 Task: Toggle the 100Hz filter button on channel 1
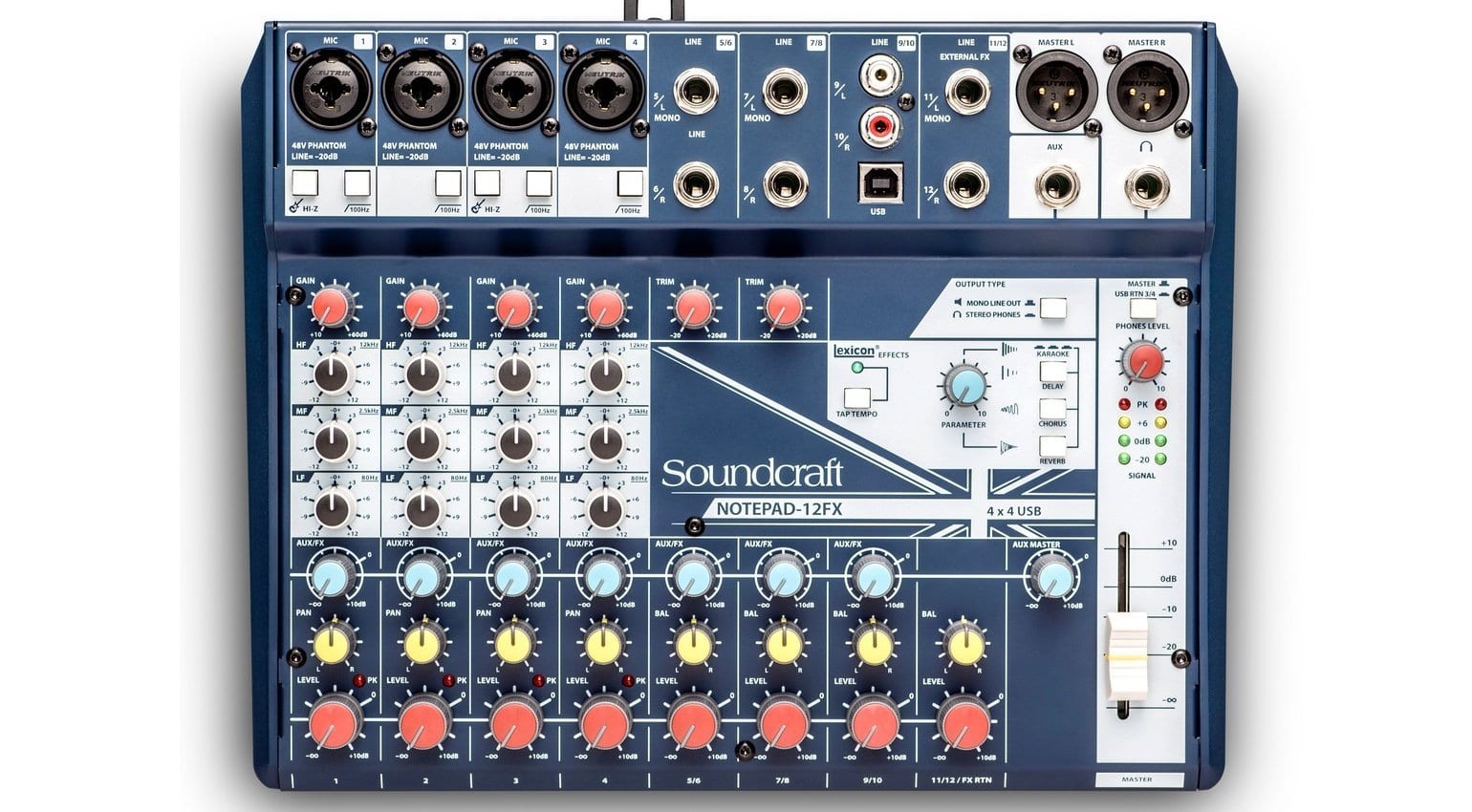357,183
